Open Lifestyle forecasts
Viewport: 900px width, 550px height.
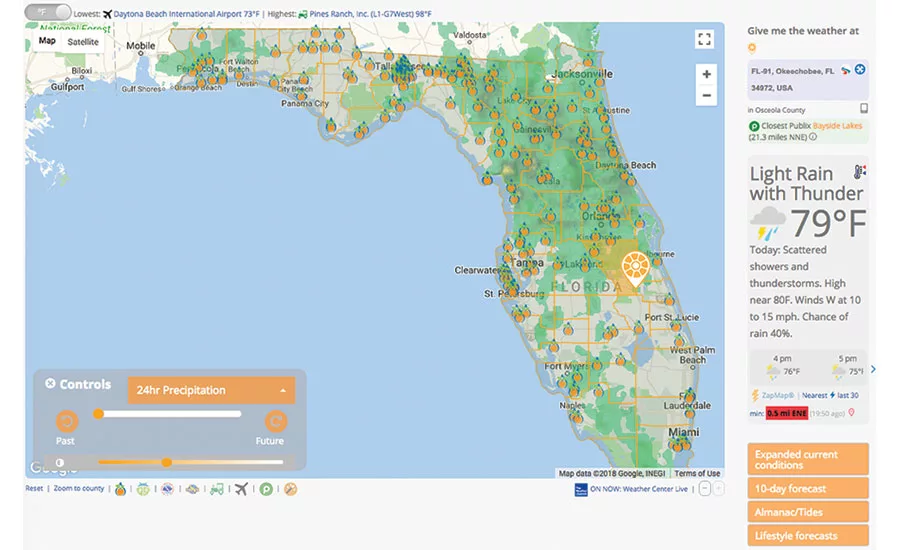point(808,536)
